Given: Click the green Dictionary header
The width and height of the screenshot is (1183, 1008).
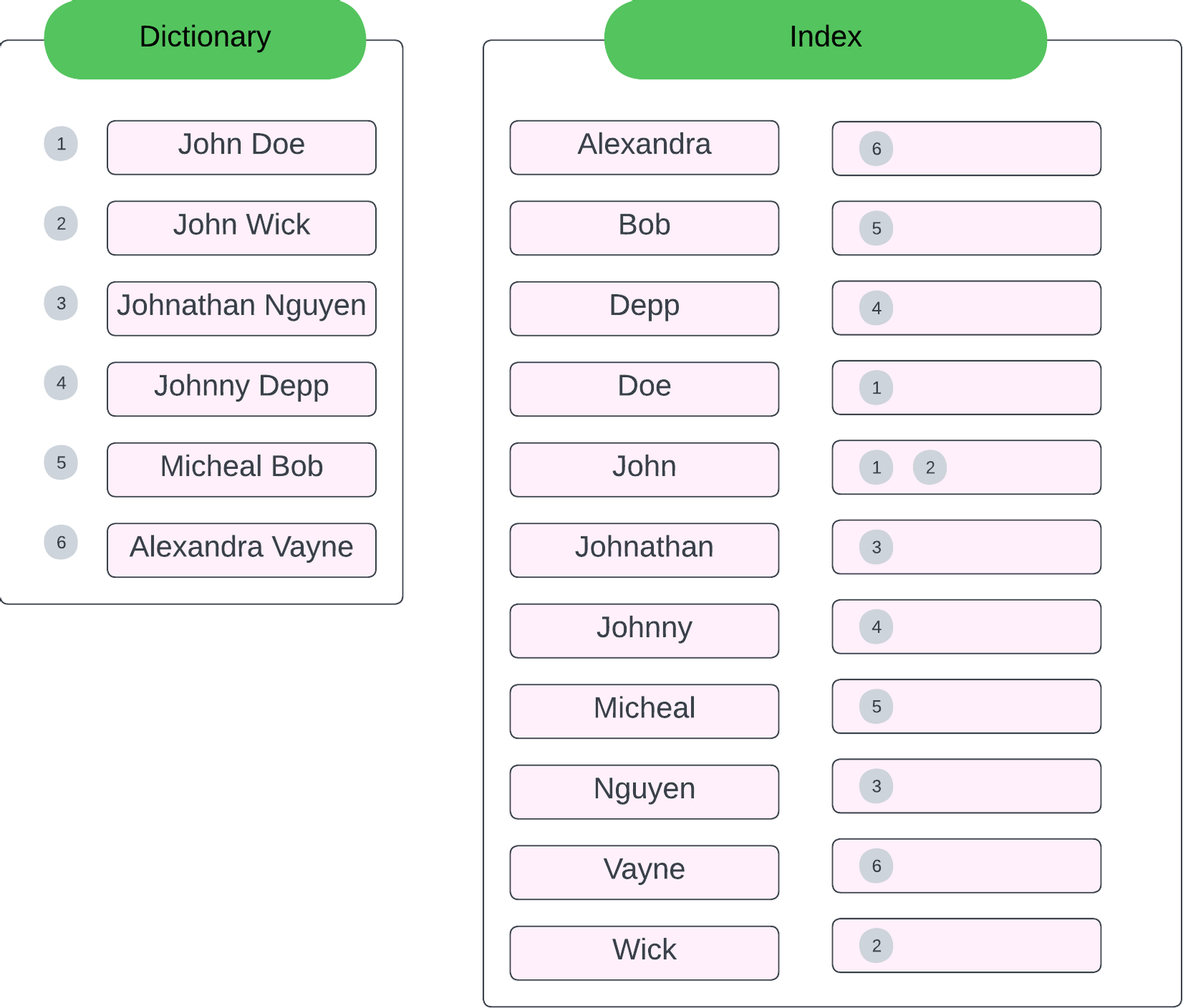Looking at the screenshot, I should coord(205,38).
